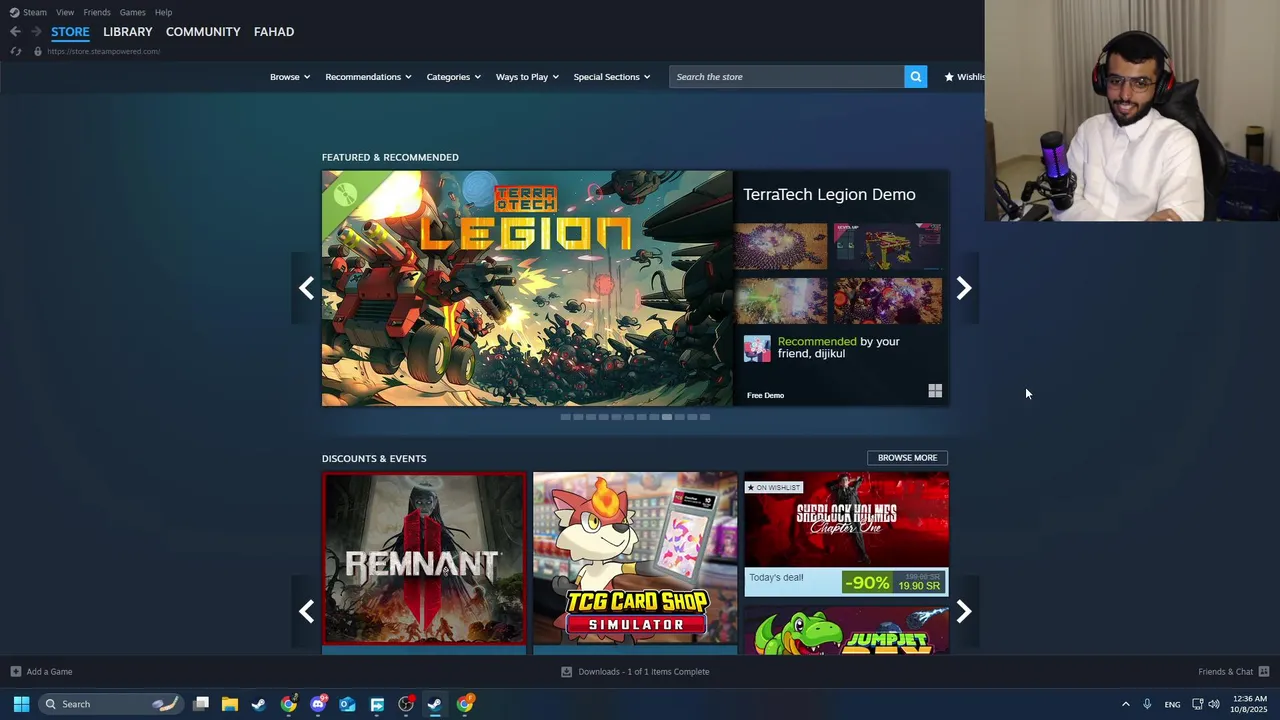Image resolution: width=1280 pixels, height=720 pixels.
Task: Expand the Categories dropdown
Action: click(x=453, y=77)
